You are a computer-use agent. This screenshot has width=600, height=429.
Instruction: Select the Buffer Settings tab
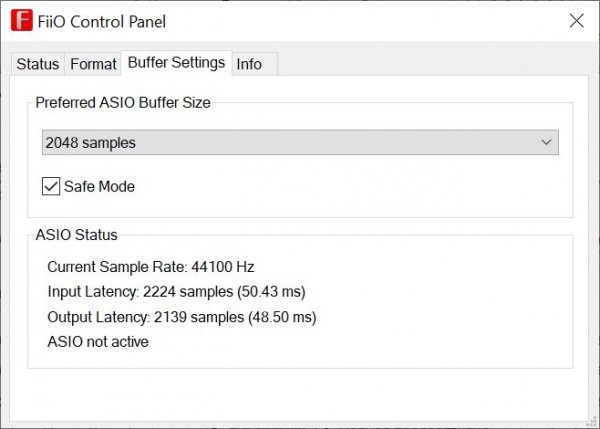[x=176, y=63]
